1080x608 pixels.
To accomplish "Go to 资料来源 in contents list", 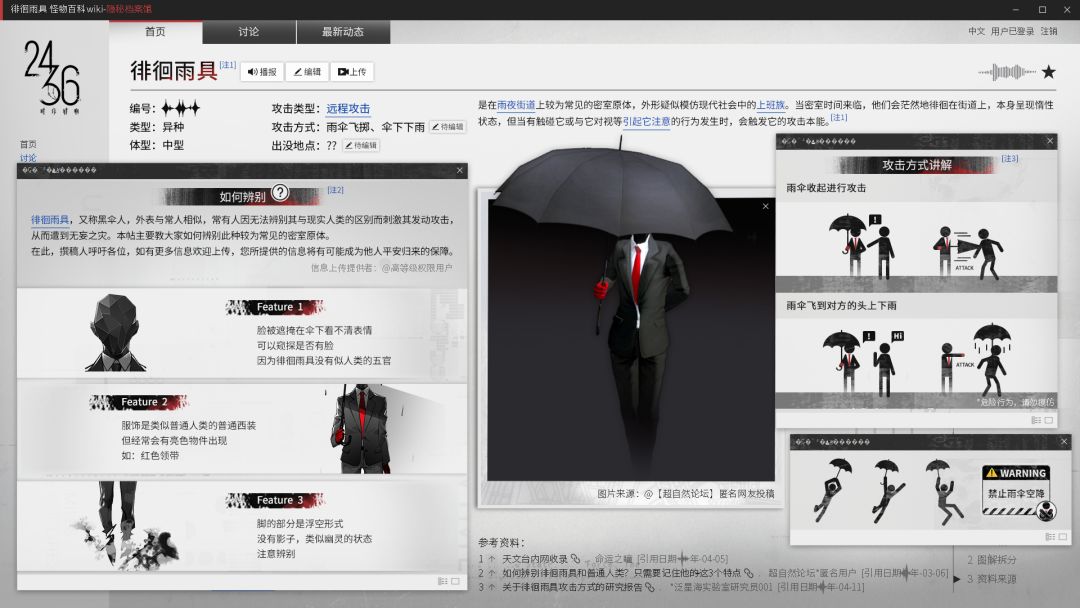I will pyautogui.click(x=991, y=579).
